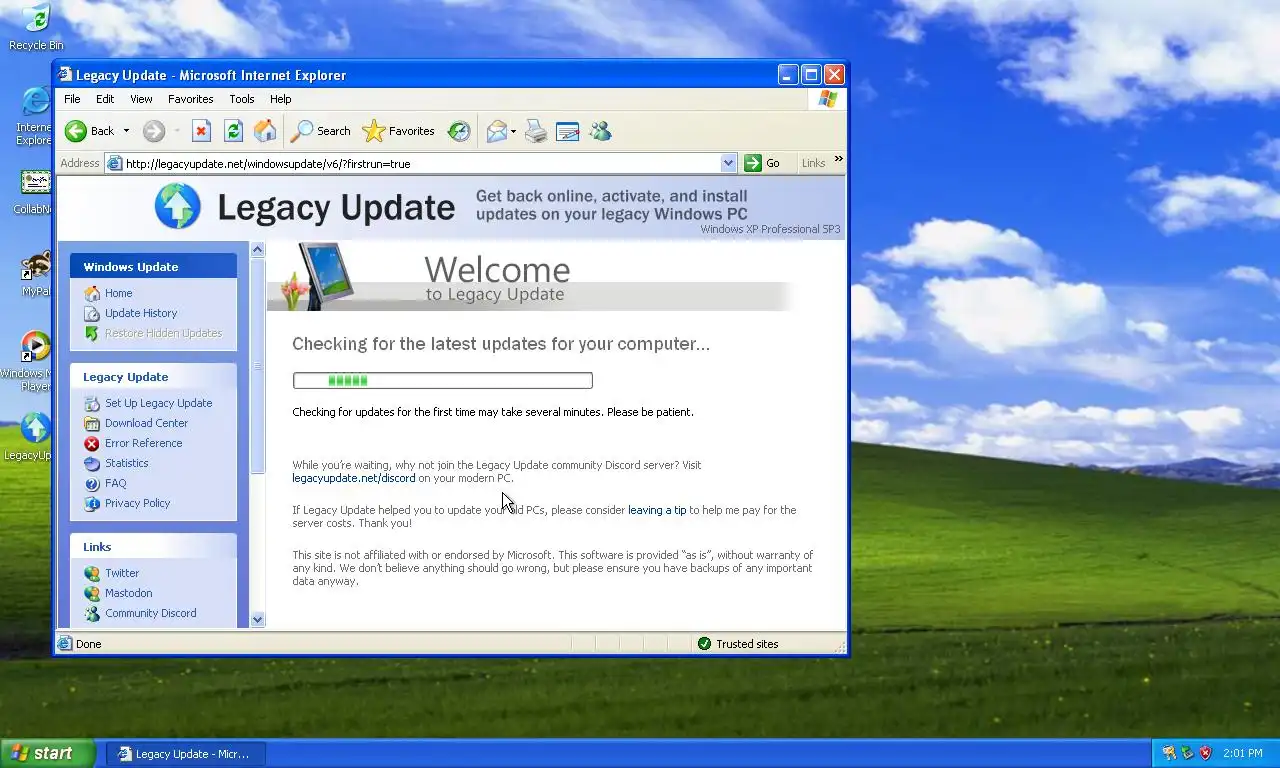Select the Legacy Update taskbar button
The image size is (1280, 768).
[186, 754]
